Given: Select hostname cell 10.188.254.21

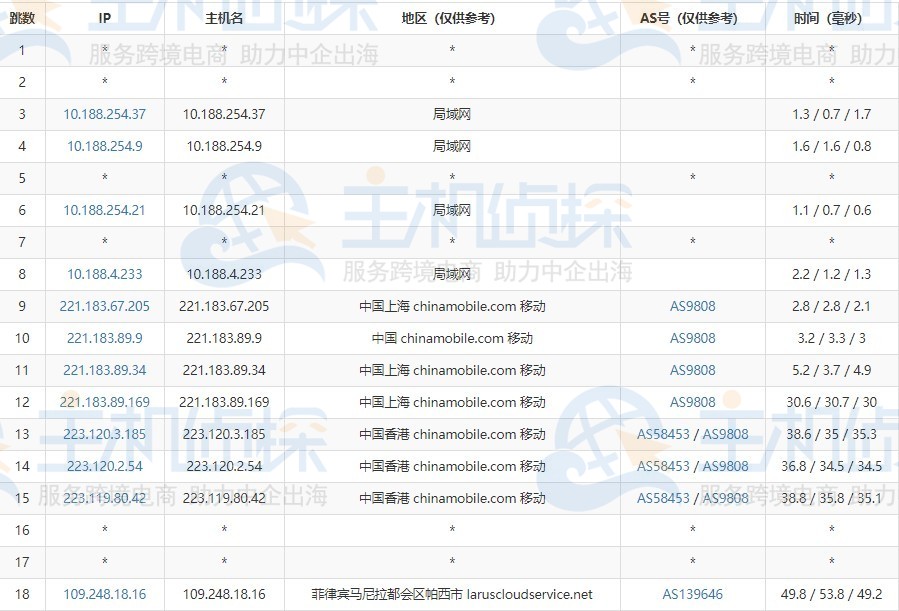Looking at the screenshot, I should coord(224,210).
